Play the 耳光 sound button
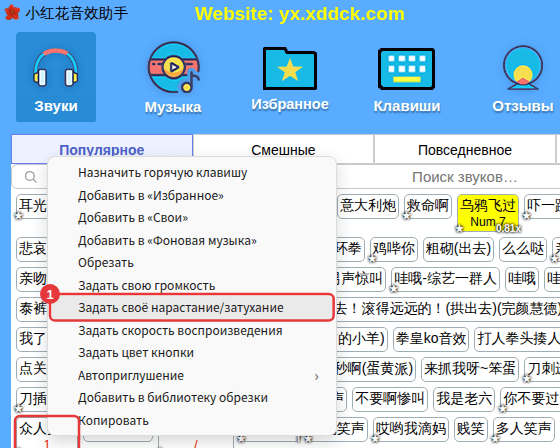Image resolution: width=560 pixels, height=448 pixels. coord(32,206)
